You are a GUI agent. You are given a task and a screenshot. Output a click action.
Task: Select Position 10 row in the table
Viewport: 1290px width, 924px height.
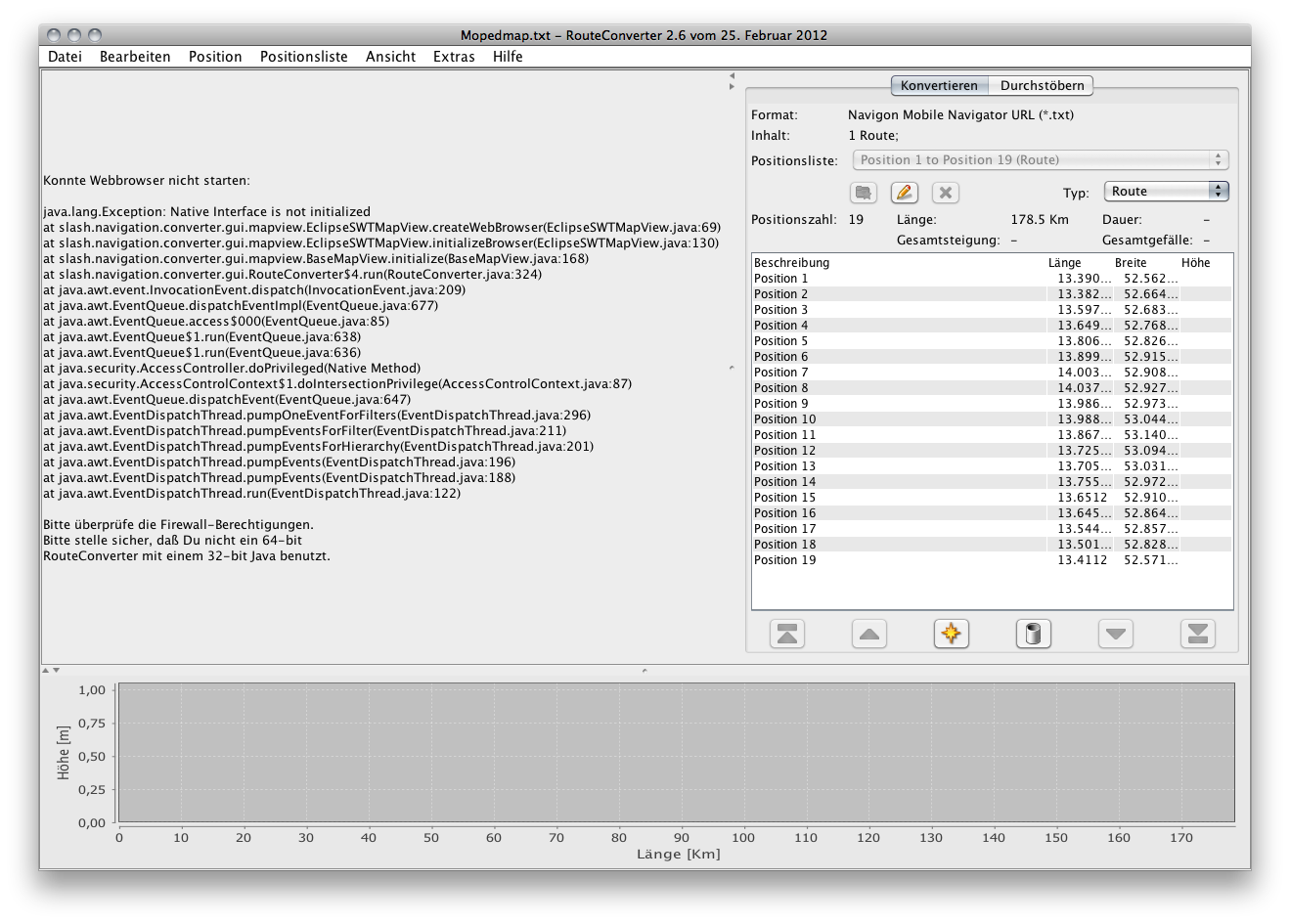click(x=785, y=419)
